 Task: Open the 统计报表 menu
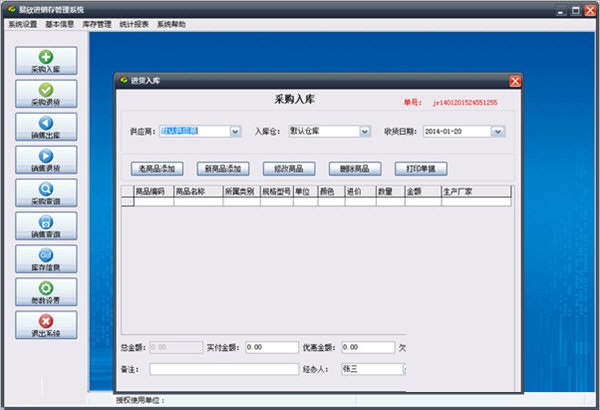[134, 25]
